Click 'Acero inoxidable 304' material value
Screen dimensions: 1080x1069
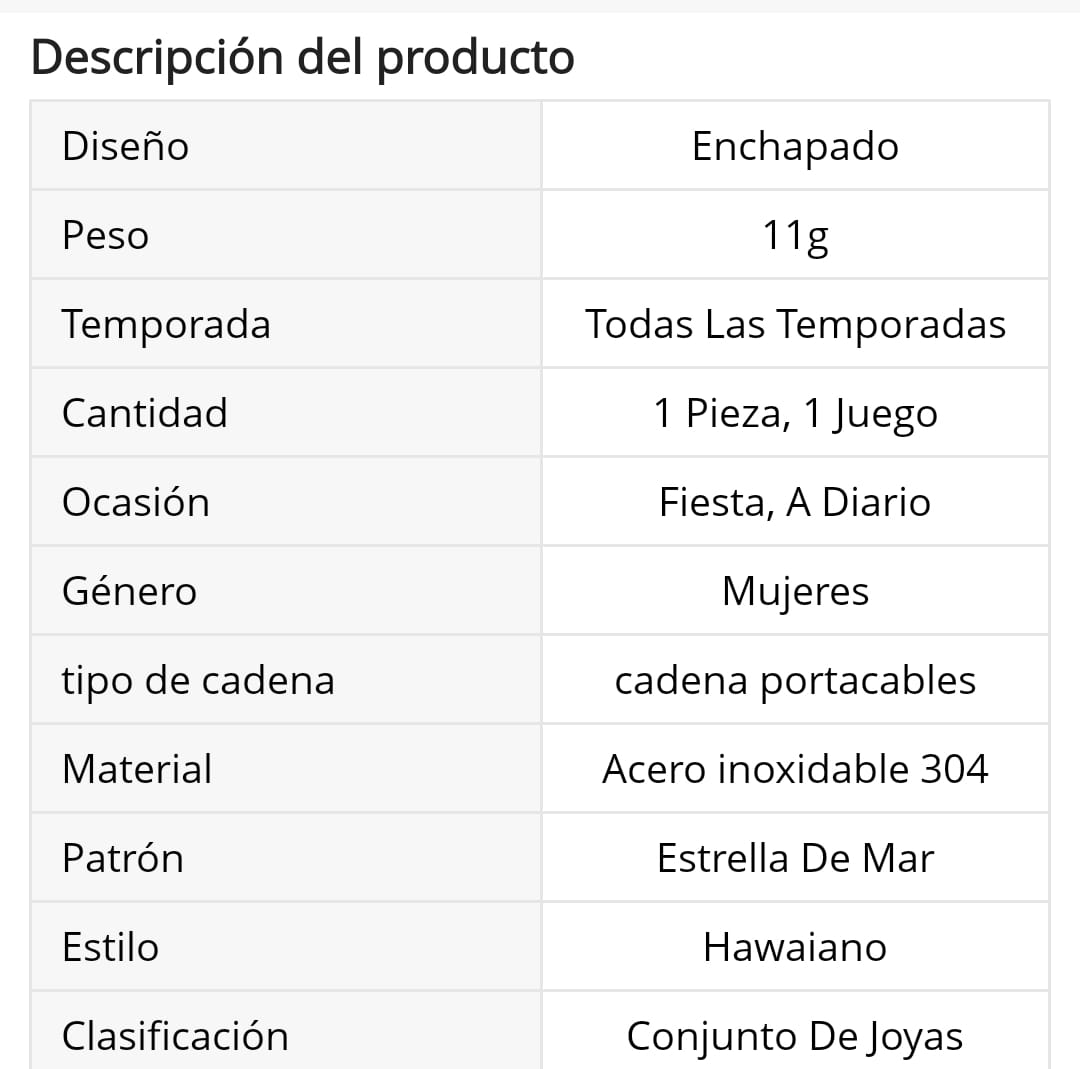pyautogui.click(x=796, y=769)
